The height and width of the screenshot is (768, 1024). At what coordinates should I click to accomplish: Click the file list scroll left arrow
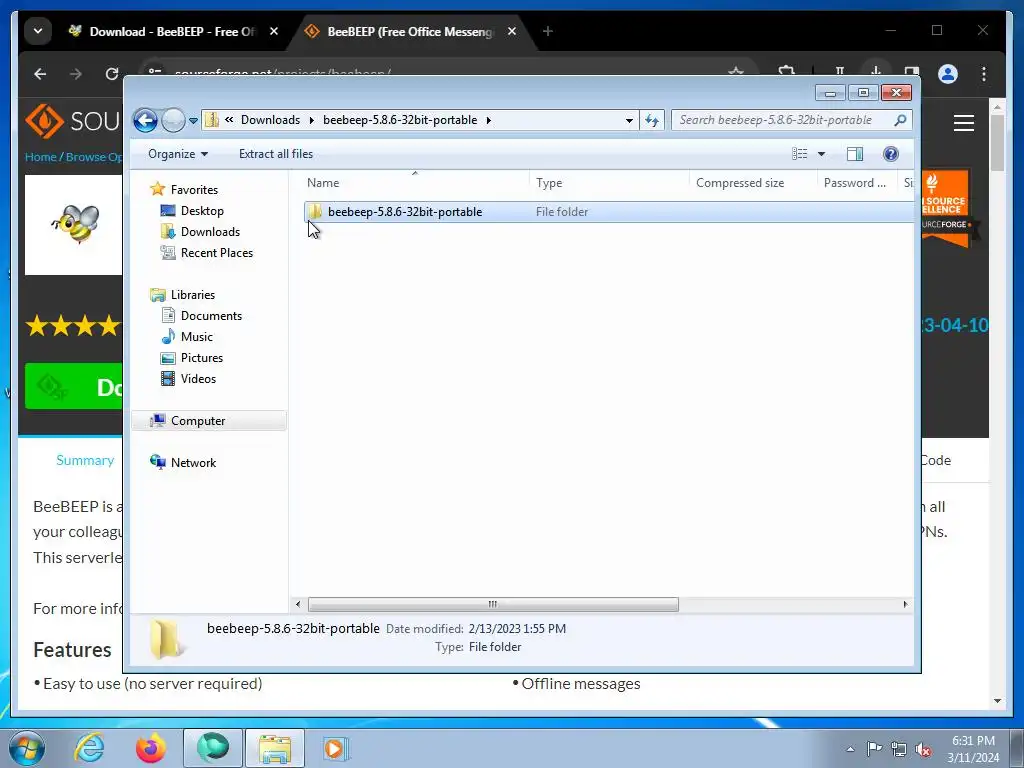[x=298, y=605]
